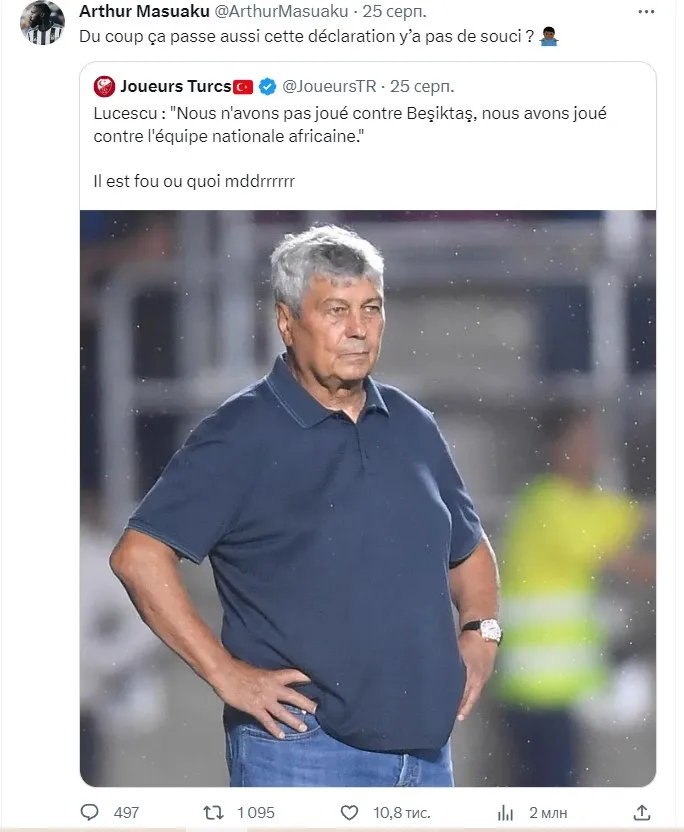Screen dimensions: 684x832
Task: Open the Joueurs Turcs account name
Action: (175, 86)
